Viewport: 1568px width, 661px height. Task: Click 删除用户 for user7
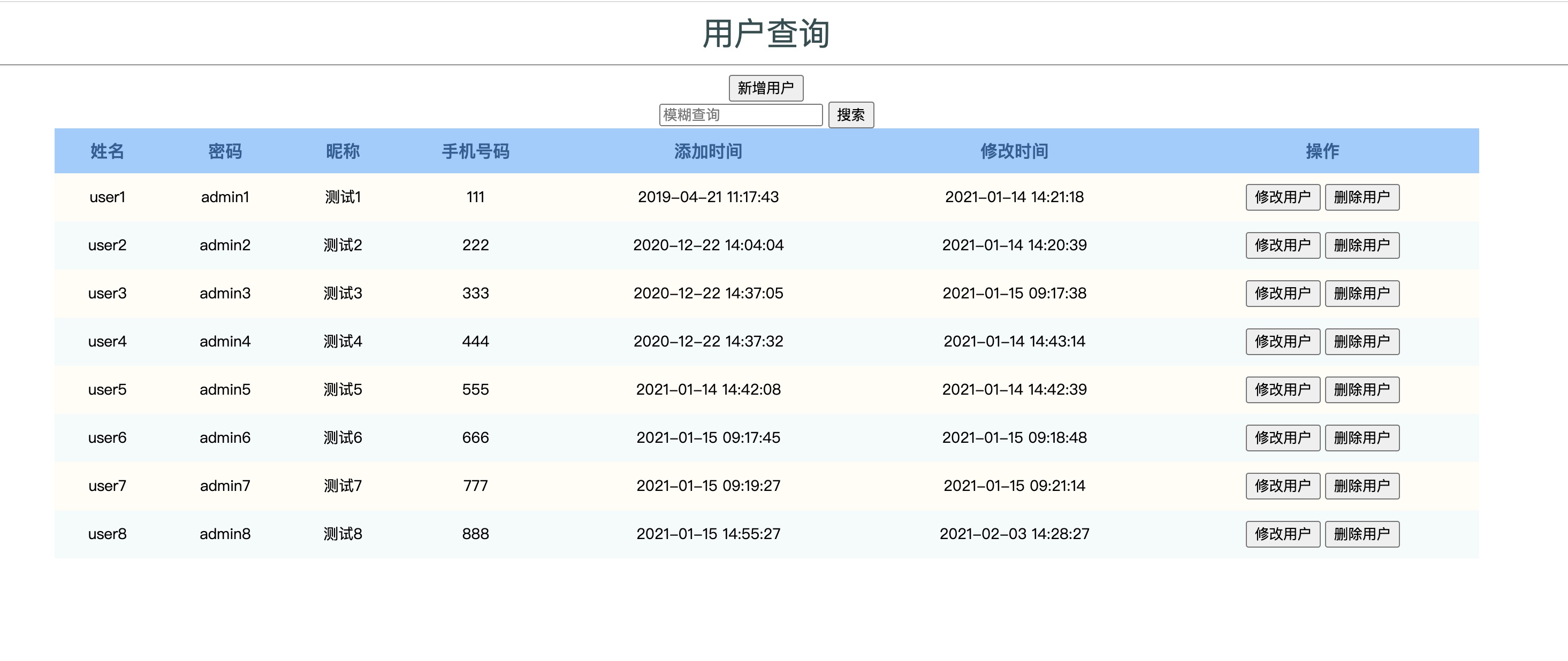coord(1363,485)
